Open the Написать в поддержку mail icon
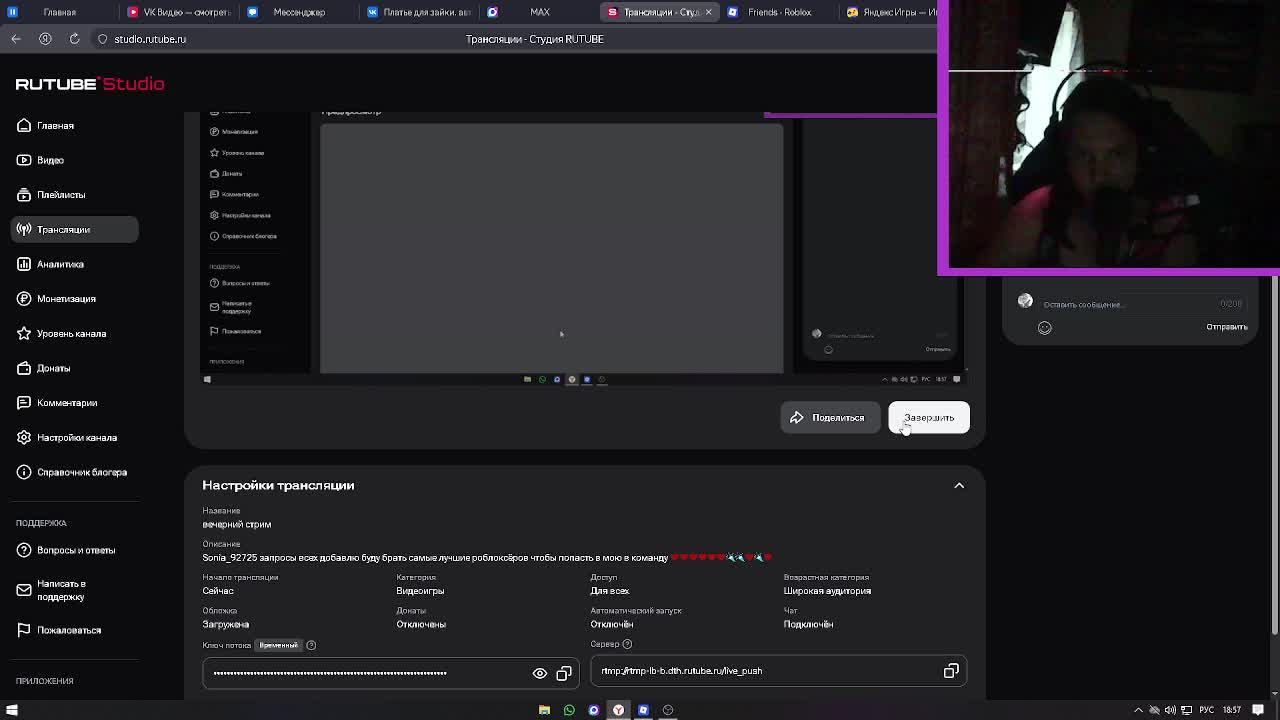1280x720 pixels. tap(24, 590)
